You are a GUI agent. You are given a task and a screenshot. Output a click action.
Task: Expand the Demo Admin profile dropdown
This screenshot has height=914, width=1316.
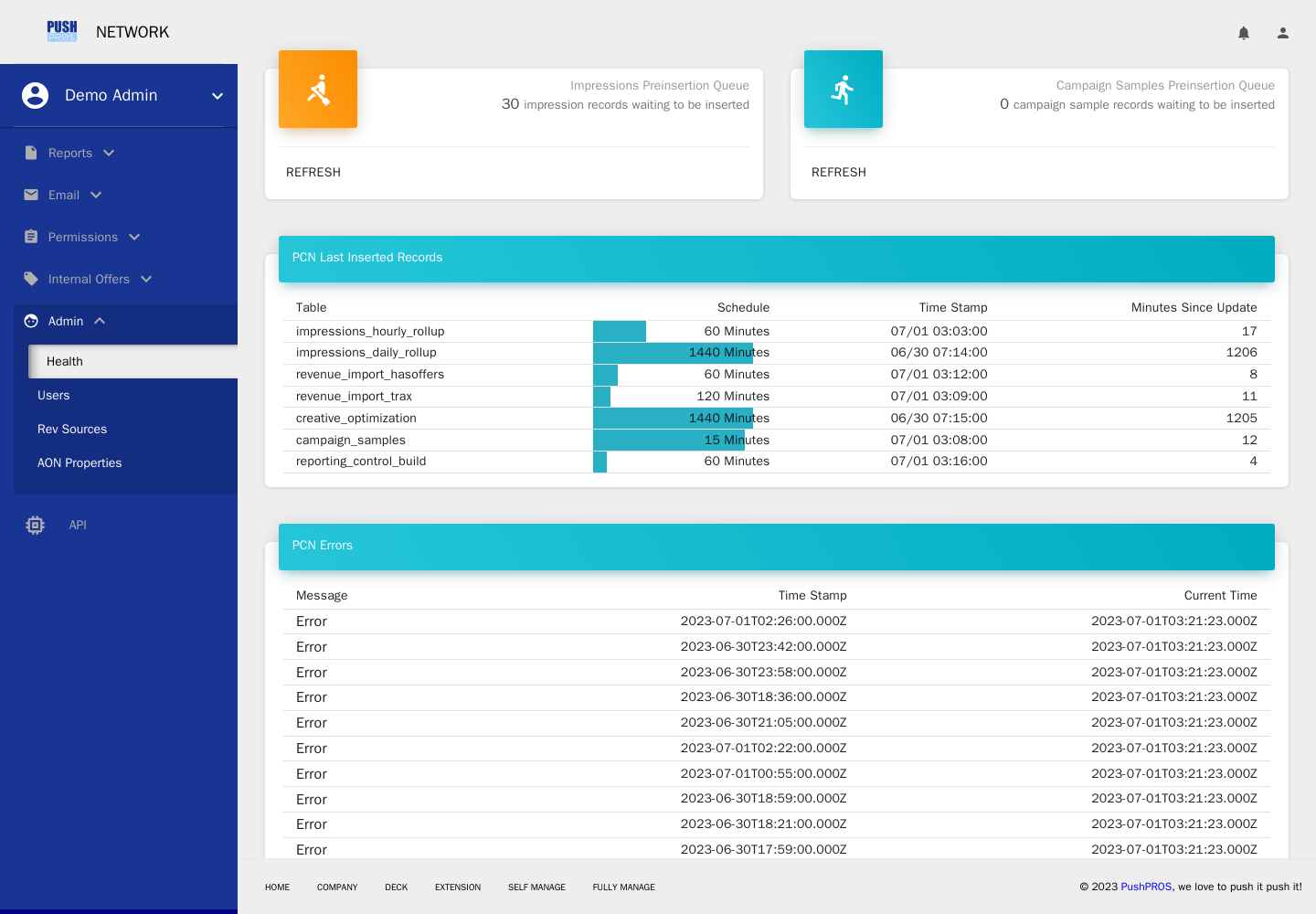[218, 96]
